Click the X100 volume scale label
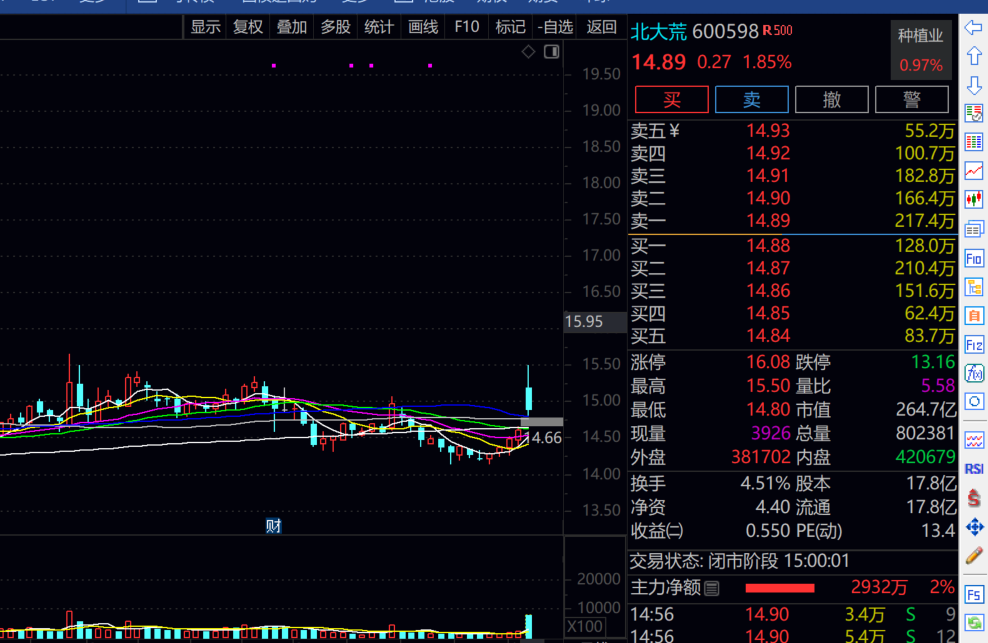 (x=585, y=627)
